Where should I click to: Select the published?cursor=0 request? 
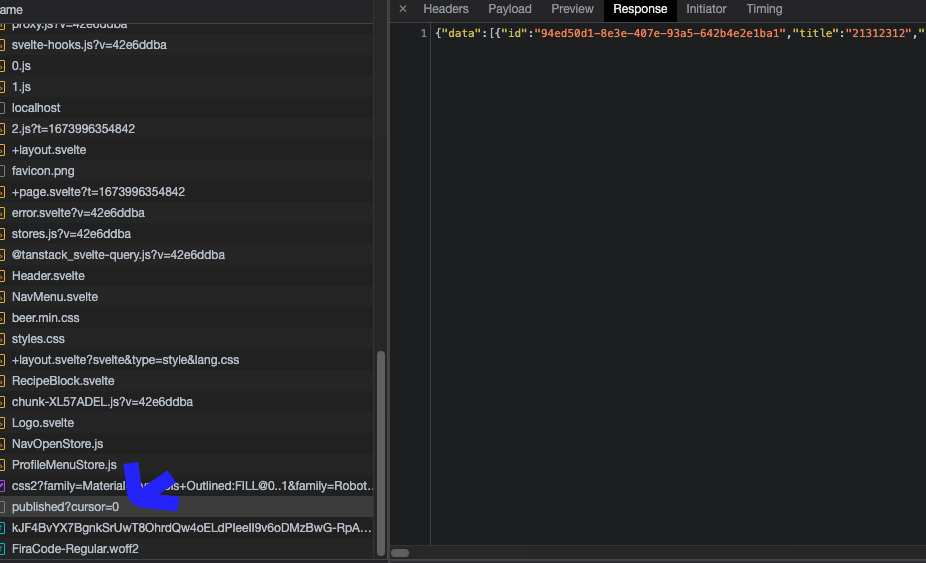tap(187, 506)
